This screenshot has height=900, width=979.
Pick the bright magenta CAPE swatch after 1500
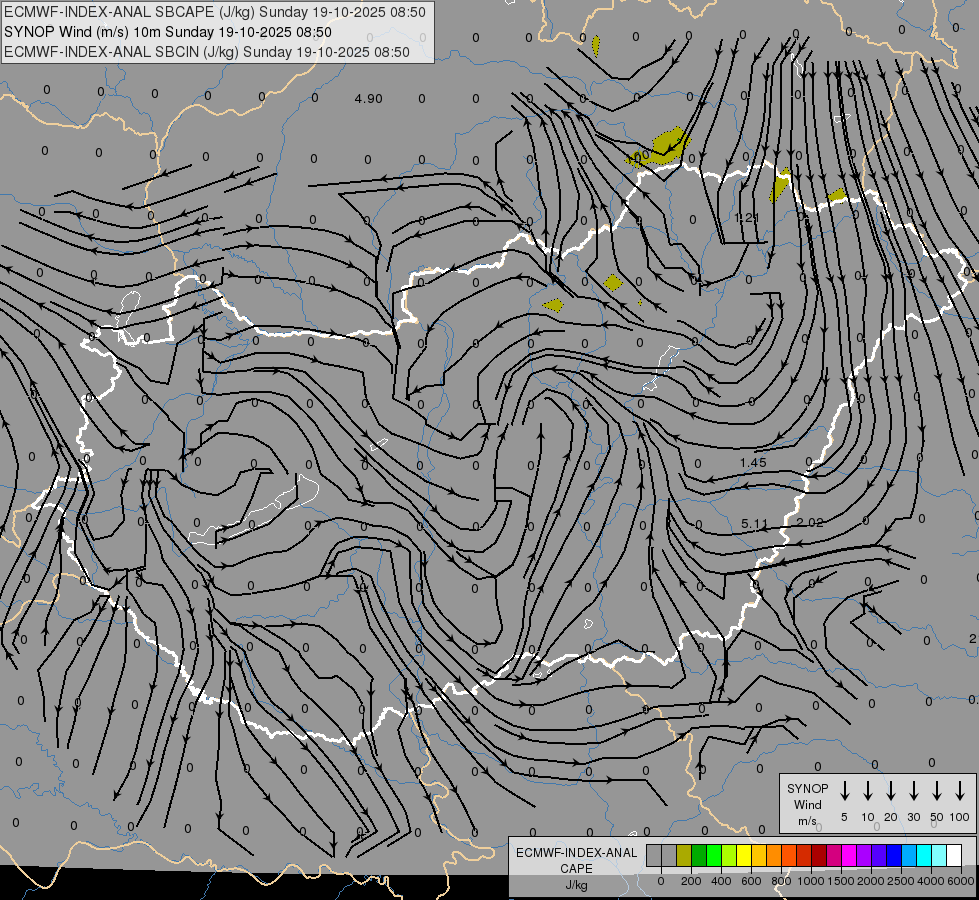(849, 856)
